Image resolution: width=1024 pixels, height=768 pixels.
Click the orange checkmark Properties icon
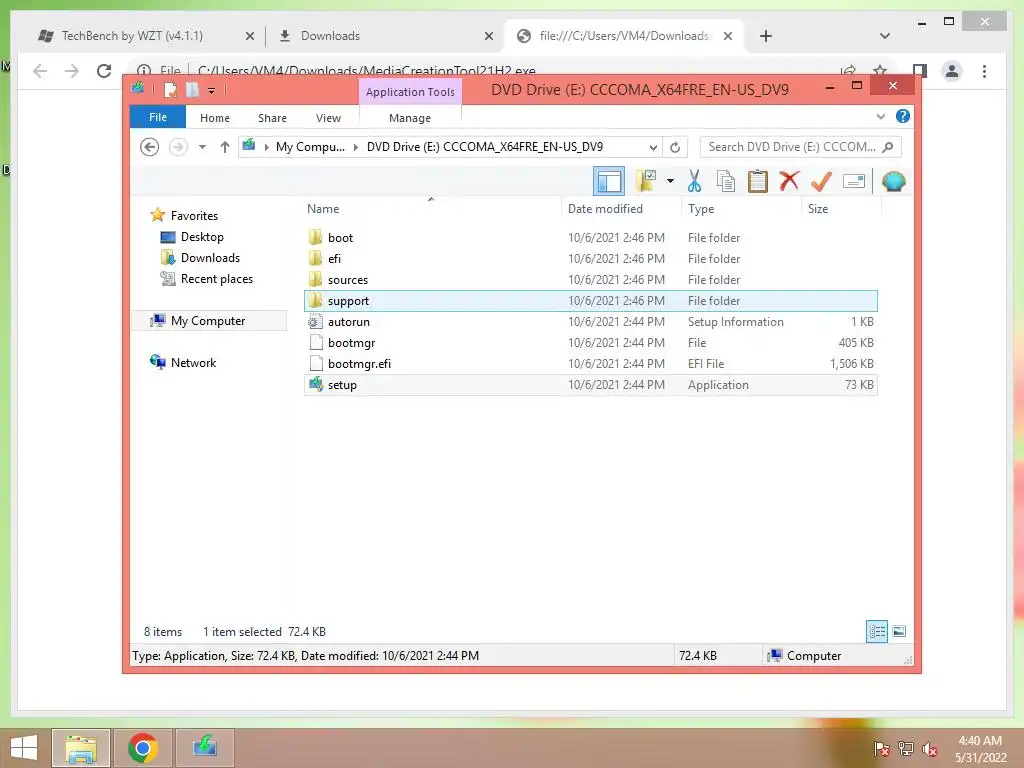coord(822,182)
